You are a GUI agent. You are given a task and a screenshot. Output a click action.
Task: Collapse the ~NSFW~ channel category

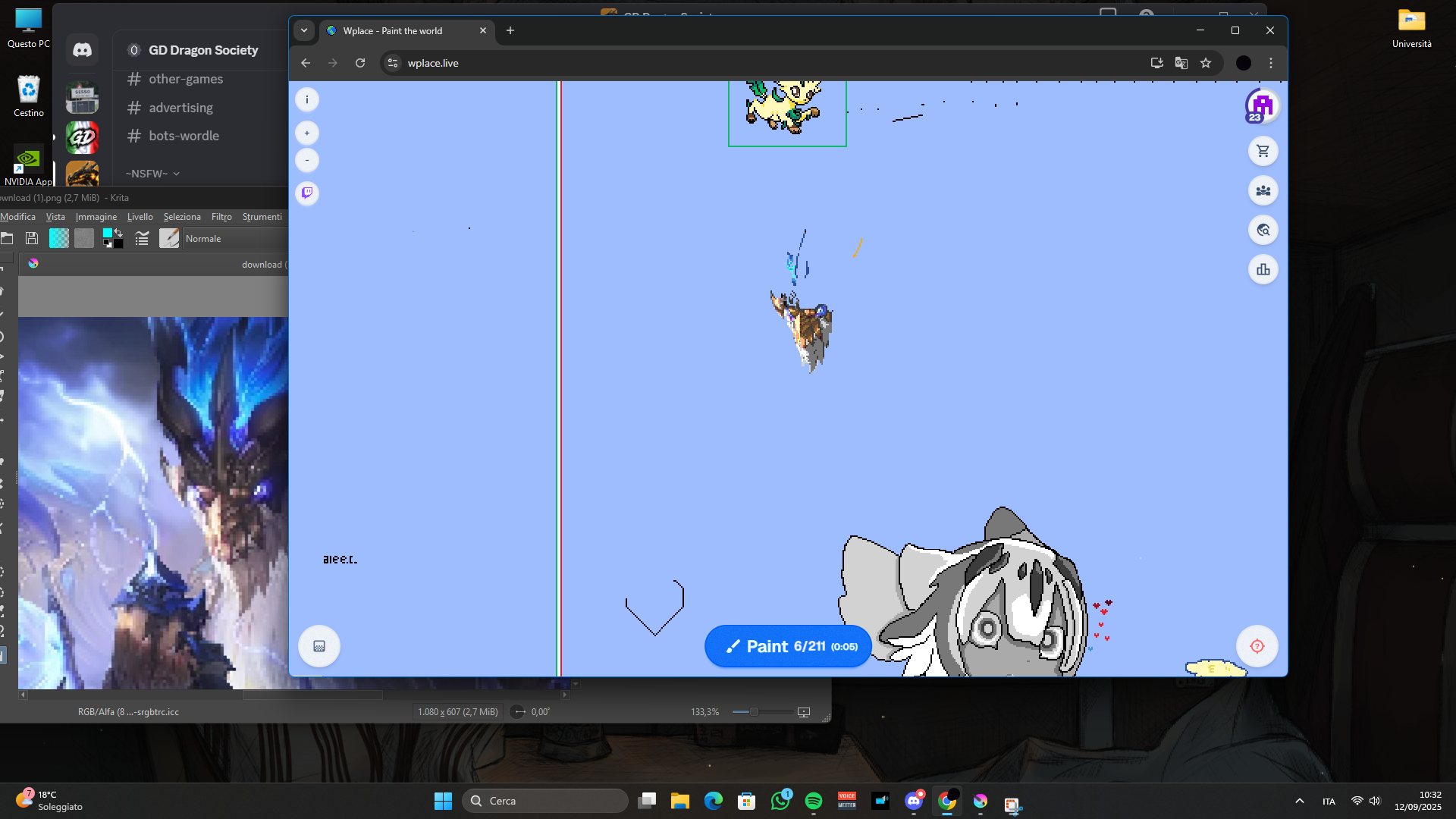(152, 174)
